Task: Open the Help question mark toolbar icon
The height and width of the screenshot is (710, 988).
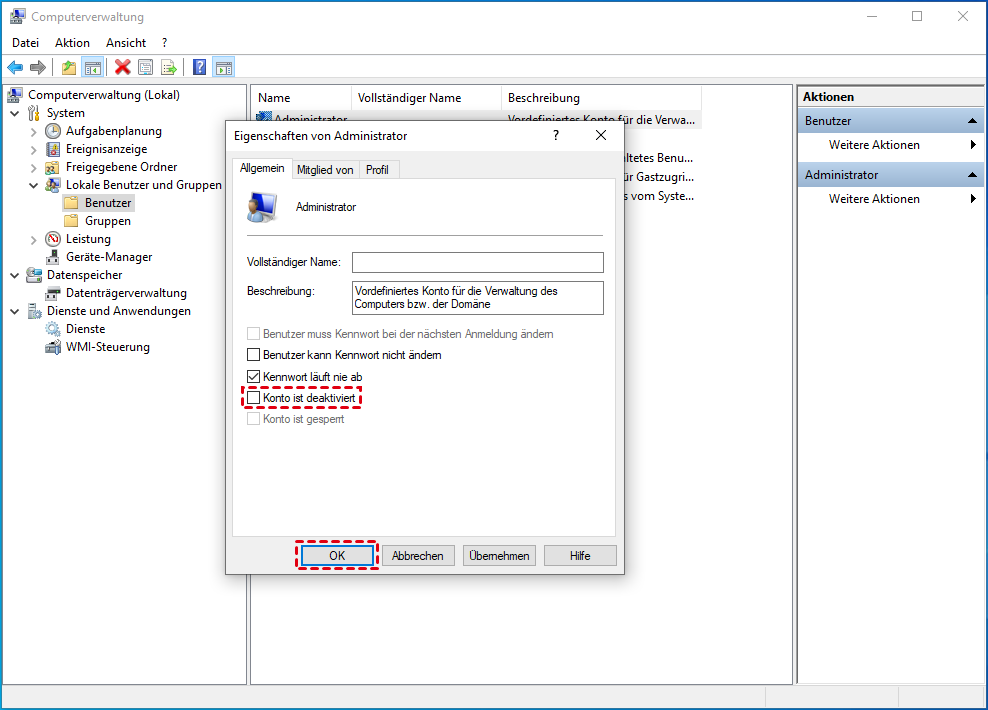Action: click(200, 67)
